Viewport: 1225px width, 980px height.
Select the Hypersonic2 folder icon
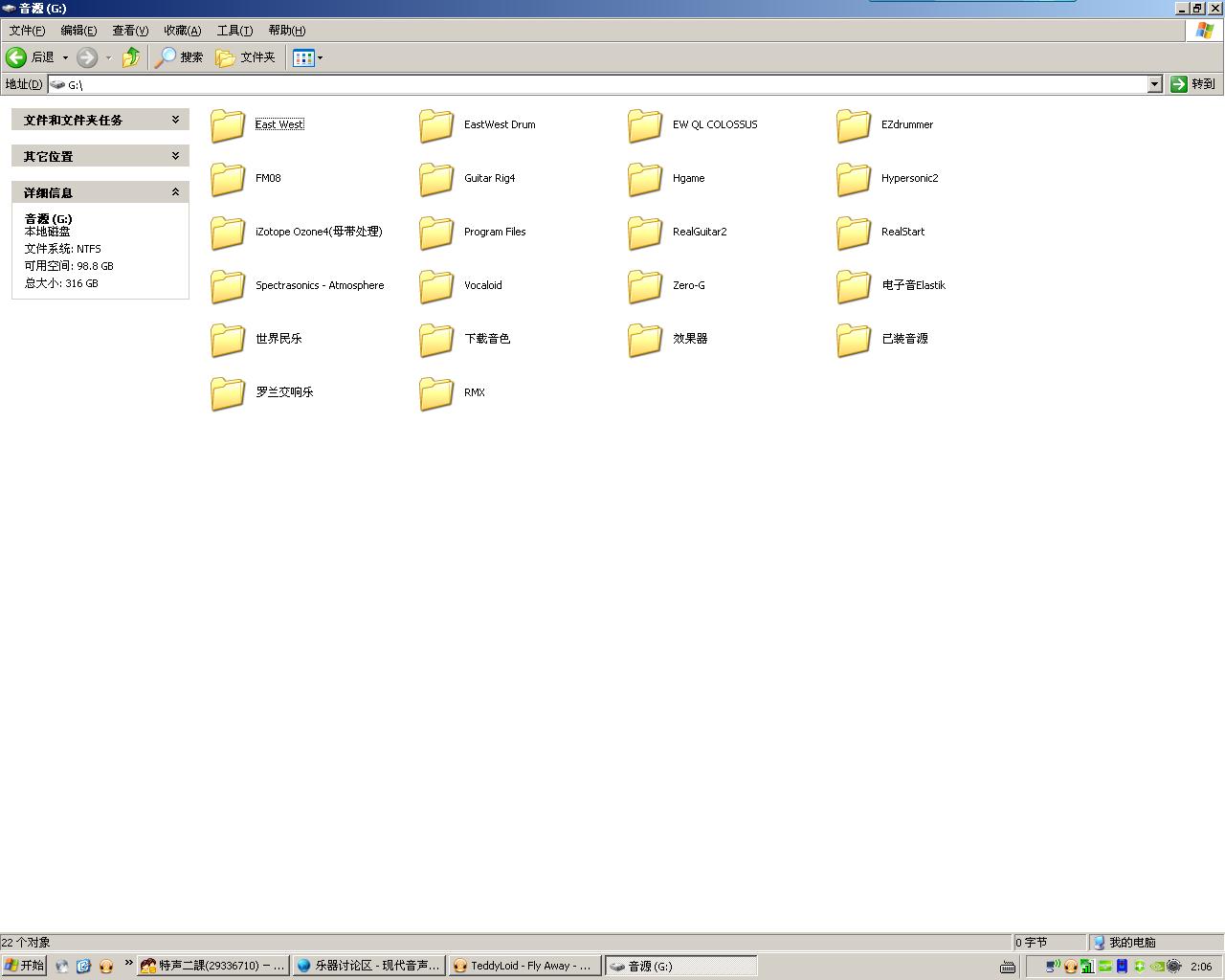[x=854, y=178]
